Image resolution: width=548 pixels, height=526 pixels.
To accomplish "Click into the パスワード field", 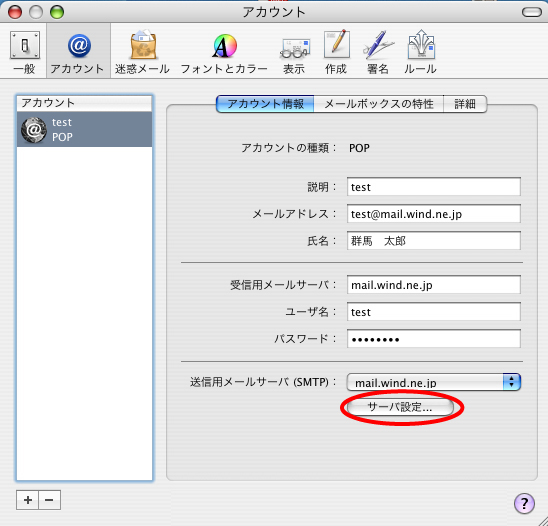I will [434, 338].
